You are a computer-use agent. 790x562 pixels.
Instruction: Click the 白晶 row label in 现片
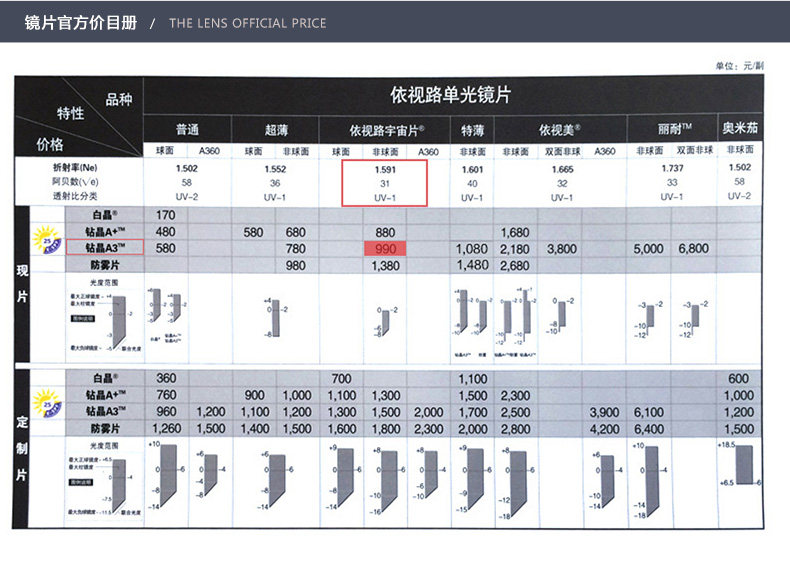click(105, 215)
